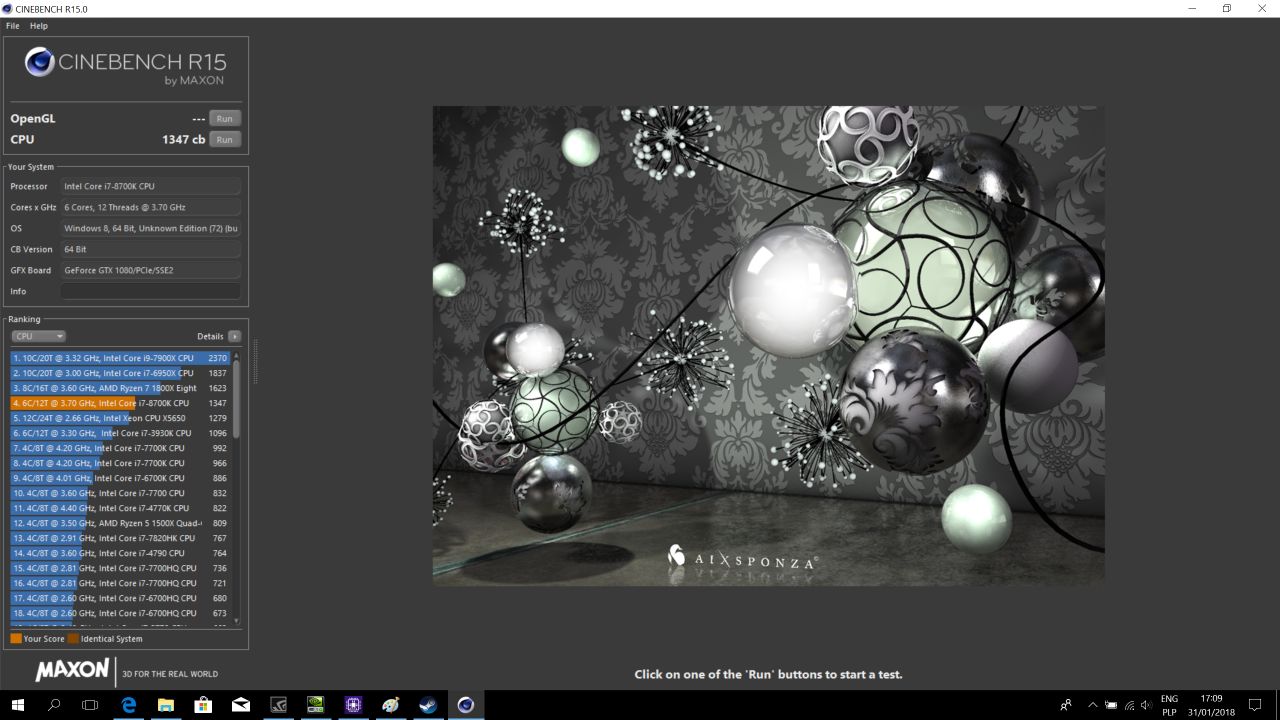Select ranking row Intel Core i7-6700K CPU
Image resolution: width=1280 pixels, height=720 pixels.
pyautogui.click(x=120, y=478)
